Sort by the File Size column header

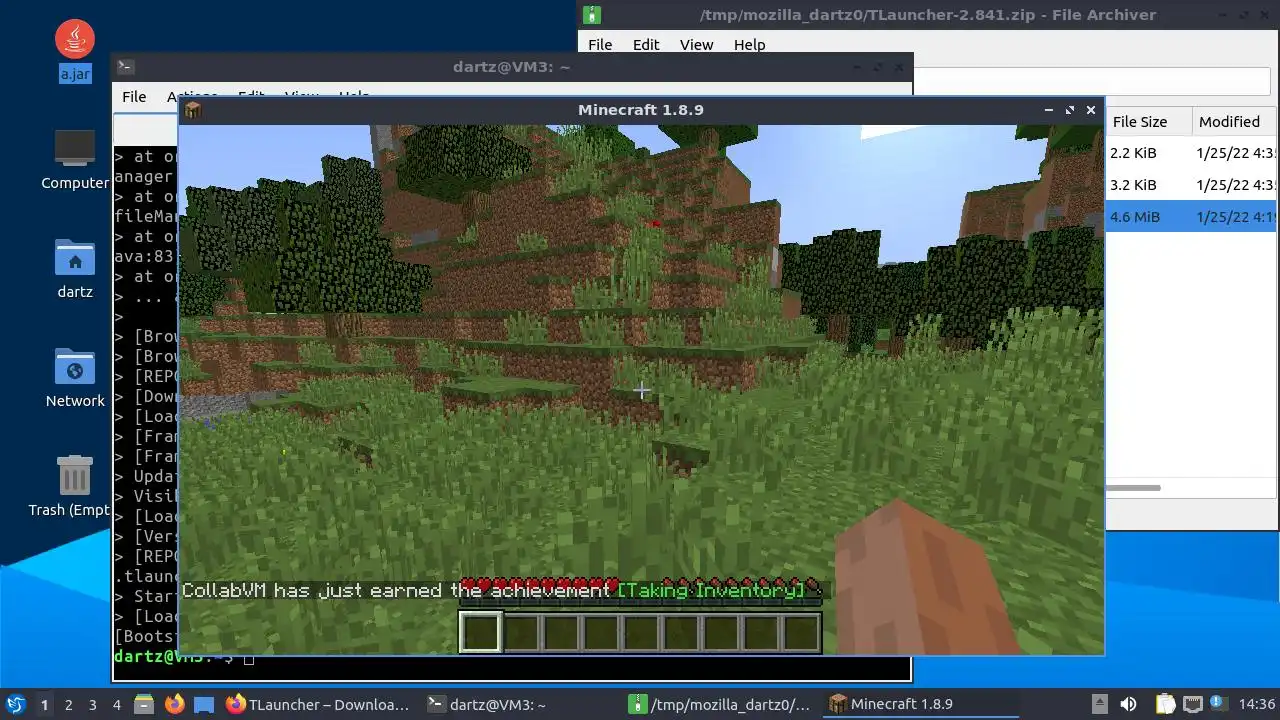1147,122
